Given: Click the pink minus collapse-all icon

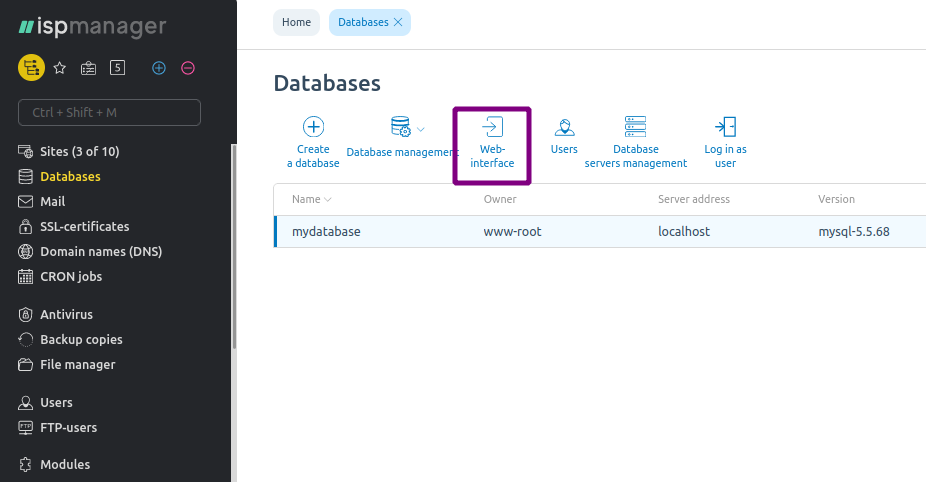Looking at the screenshot, I should [x=188, y=68].
